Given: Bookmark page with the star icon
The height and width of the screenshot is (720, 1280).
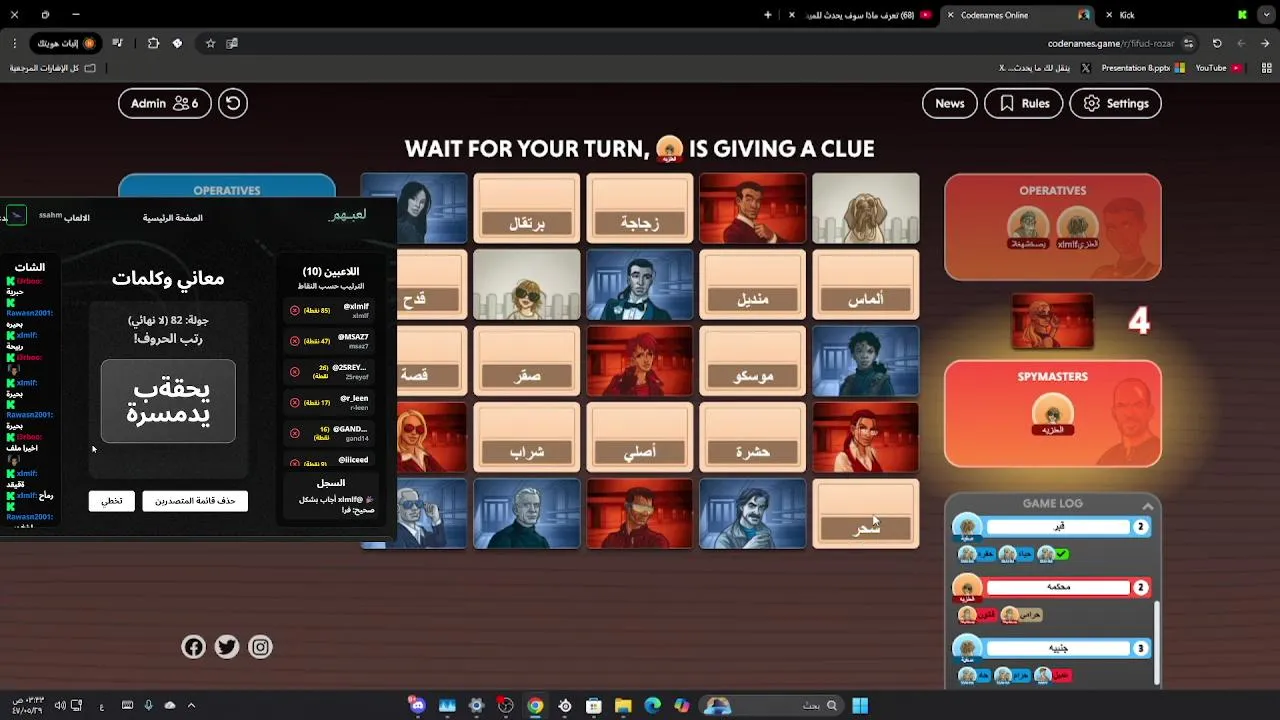Looking at the screenshot, I should [210, 43].
